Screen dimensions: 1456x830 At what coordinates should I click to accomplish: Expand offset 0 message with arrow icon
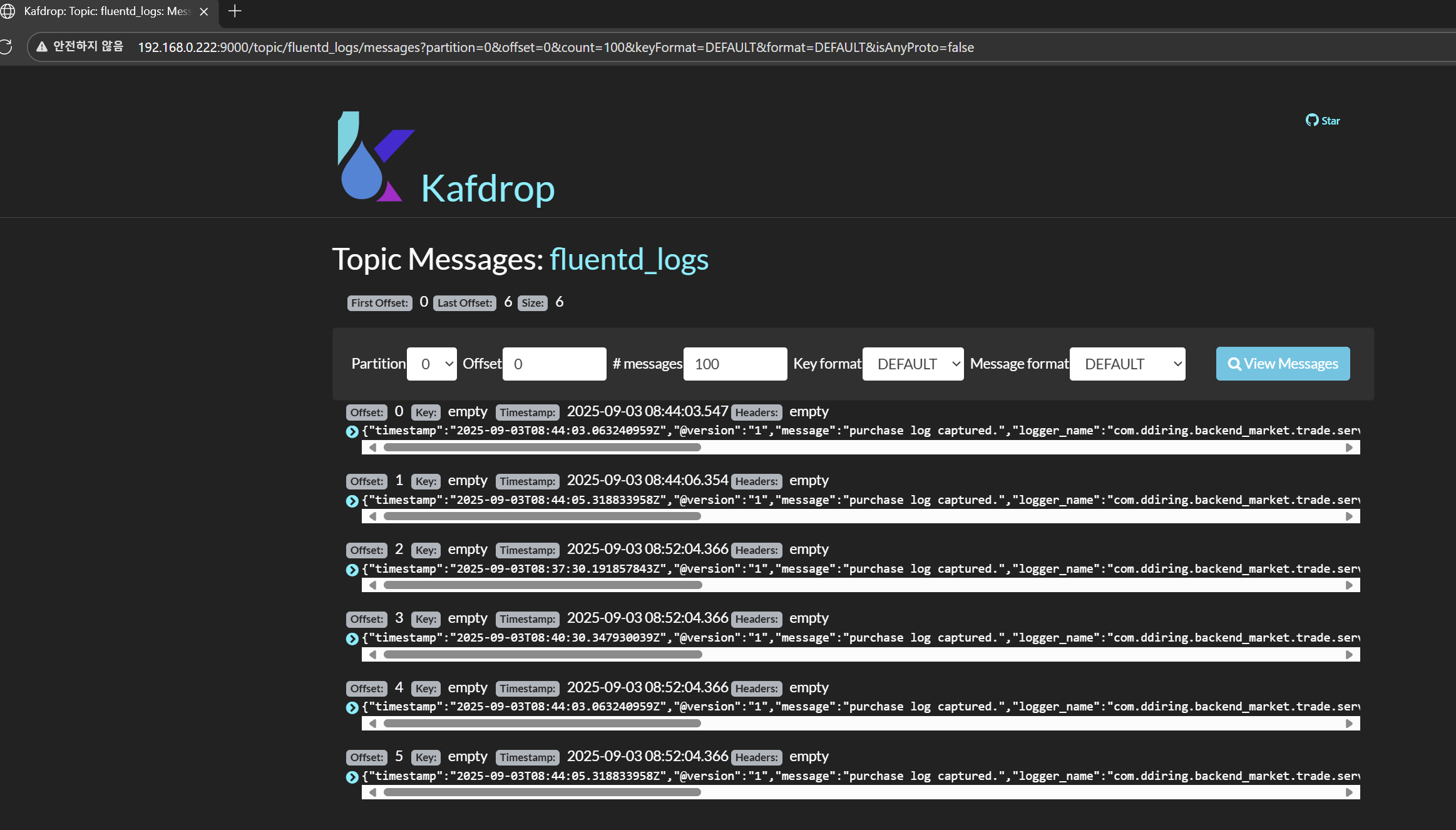tap(352, 431)
